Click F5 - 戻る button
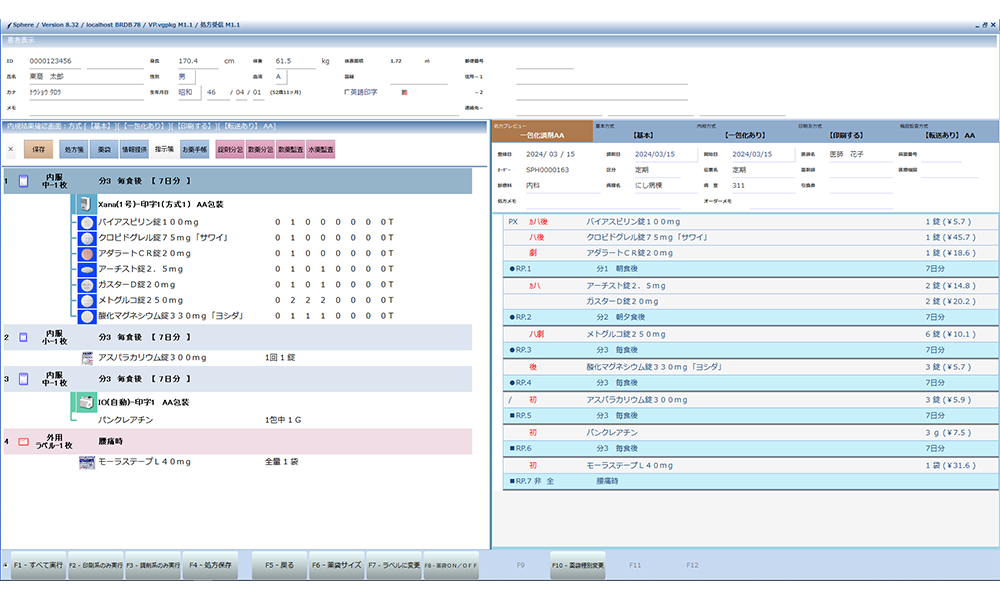1000x600 pixels. pyautogui.click(x=279, y=566)
